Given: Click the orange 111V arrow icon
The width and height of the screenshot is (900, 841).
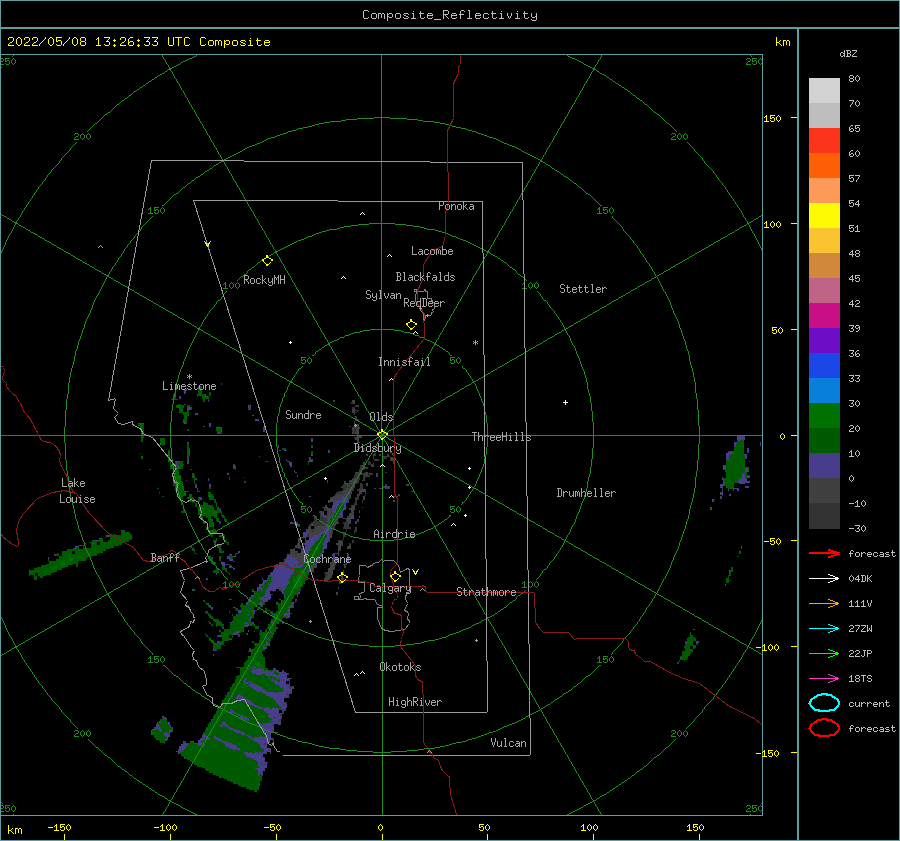Looking at the screenshot, I should (824, 603).
